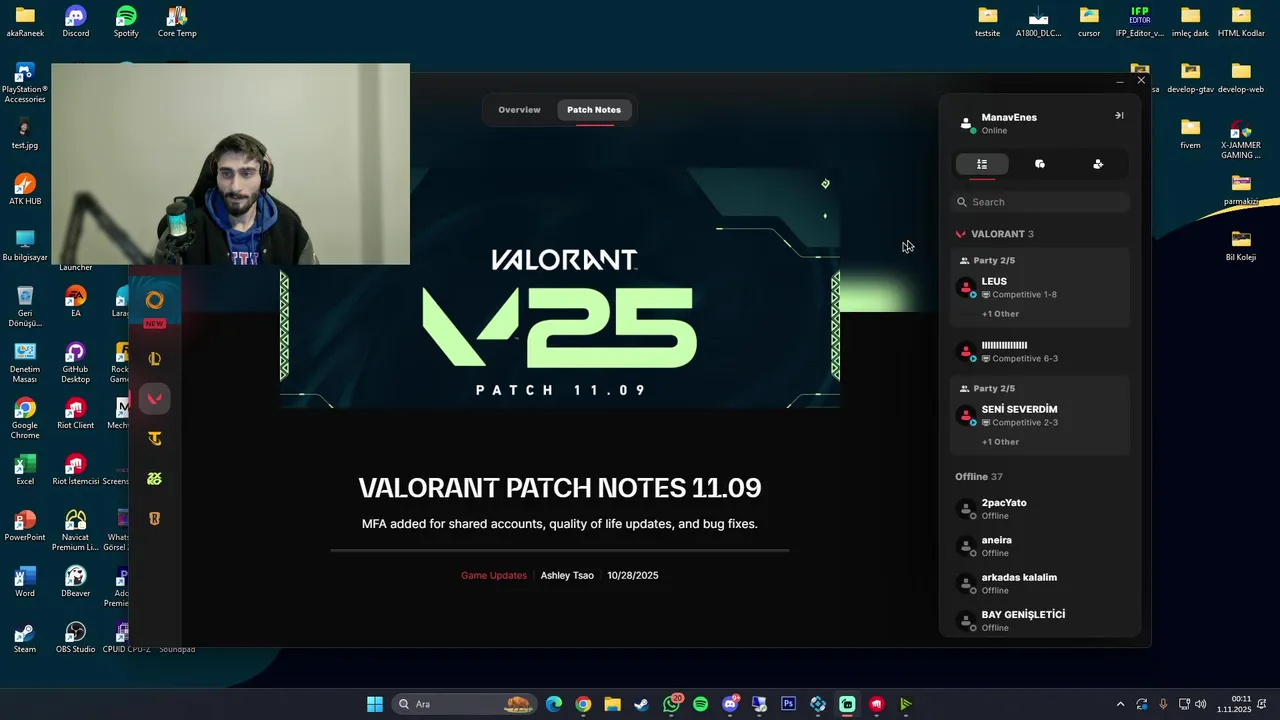The image size is (1280, 720).
Task: Open the Core Temp desktop shortcut
Action: [177, 21]
